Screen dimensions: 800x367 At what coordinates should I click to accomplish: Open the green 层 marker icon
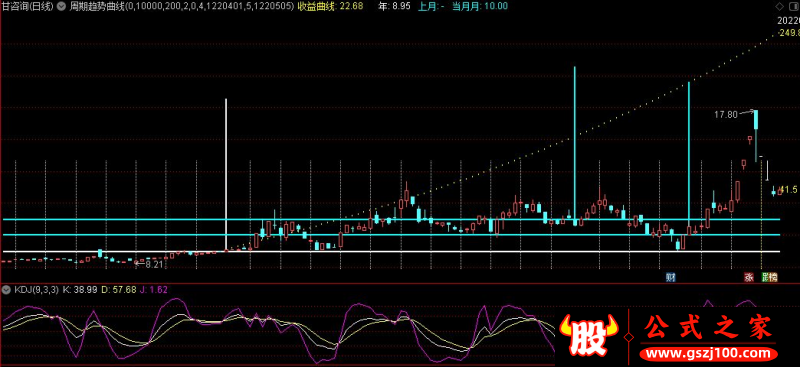[x=765, y=278]
